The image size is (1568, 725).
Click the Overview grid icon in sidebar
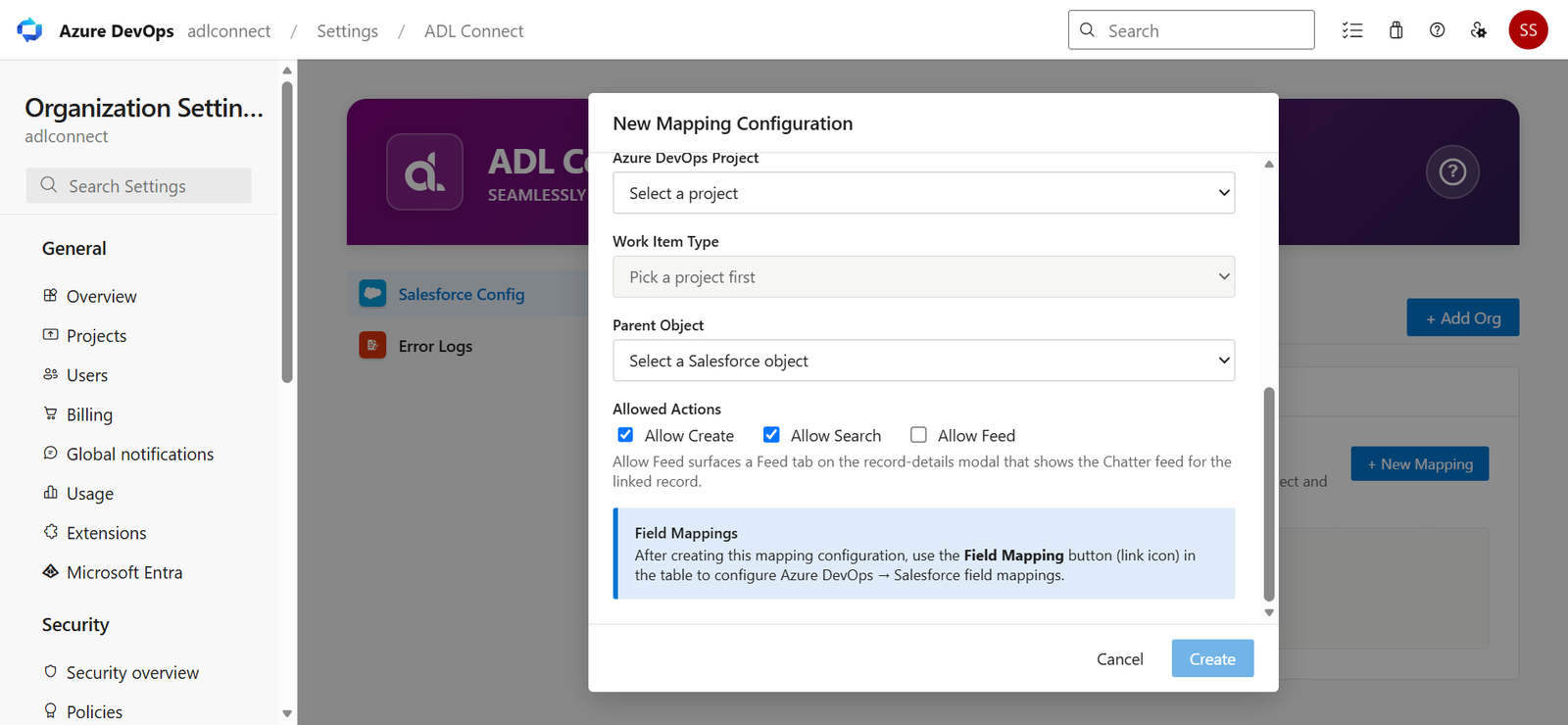(x=51, y=295)
